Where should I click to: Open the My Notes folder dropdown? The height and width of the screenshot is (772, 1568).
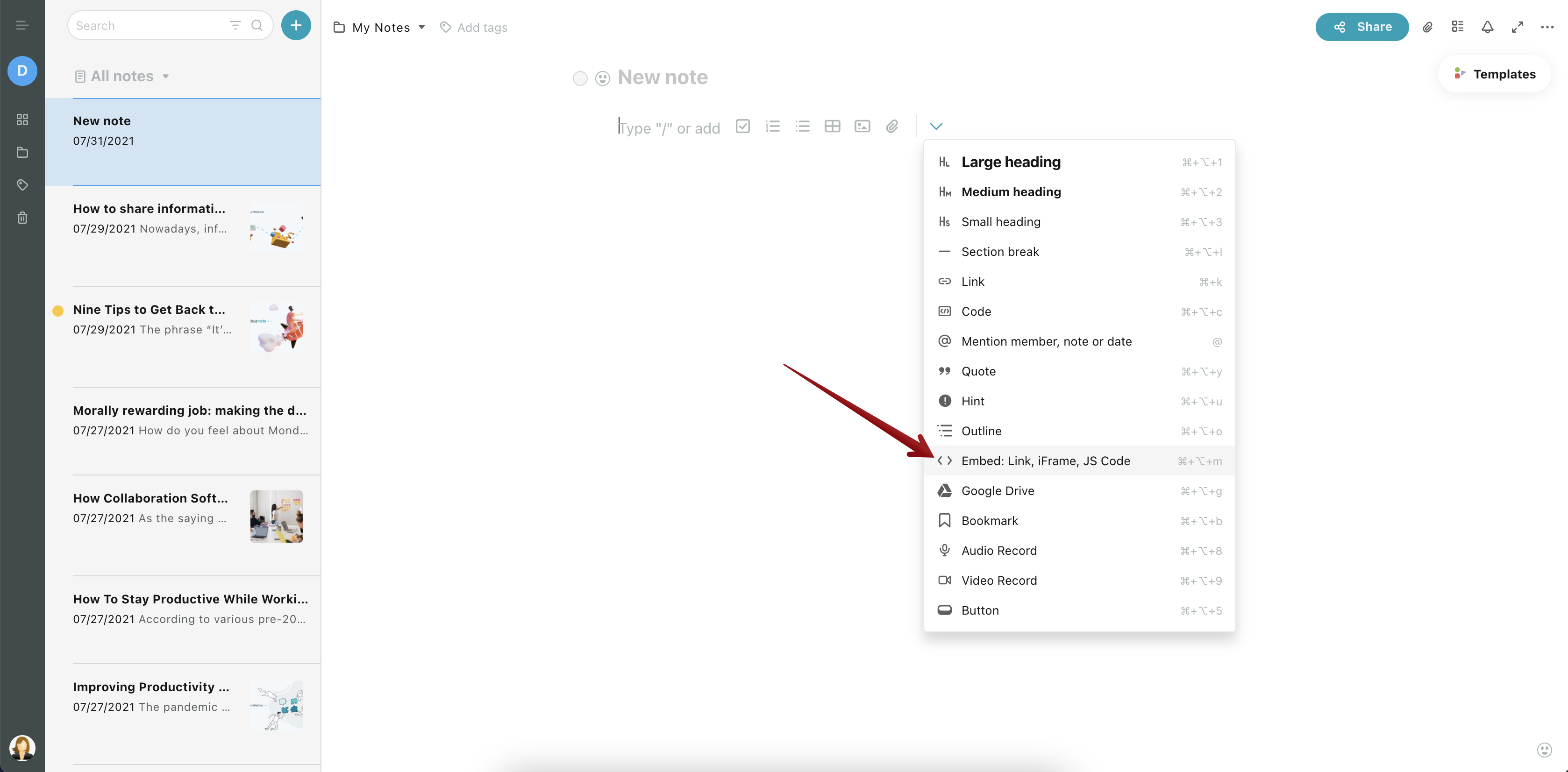(421, 27)
